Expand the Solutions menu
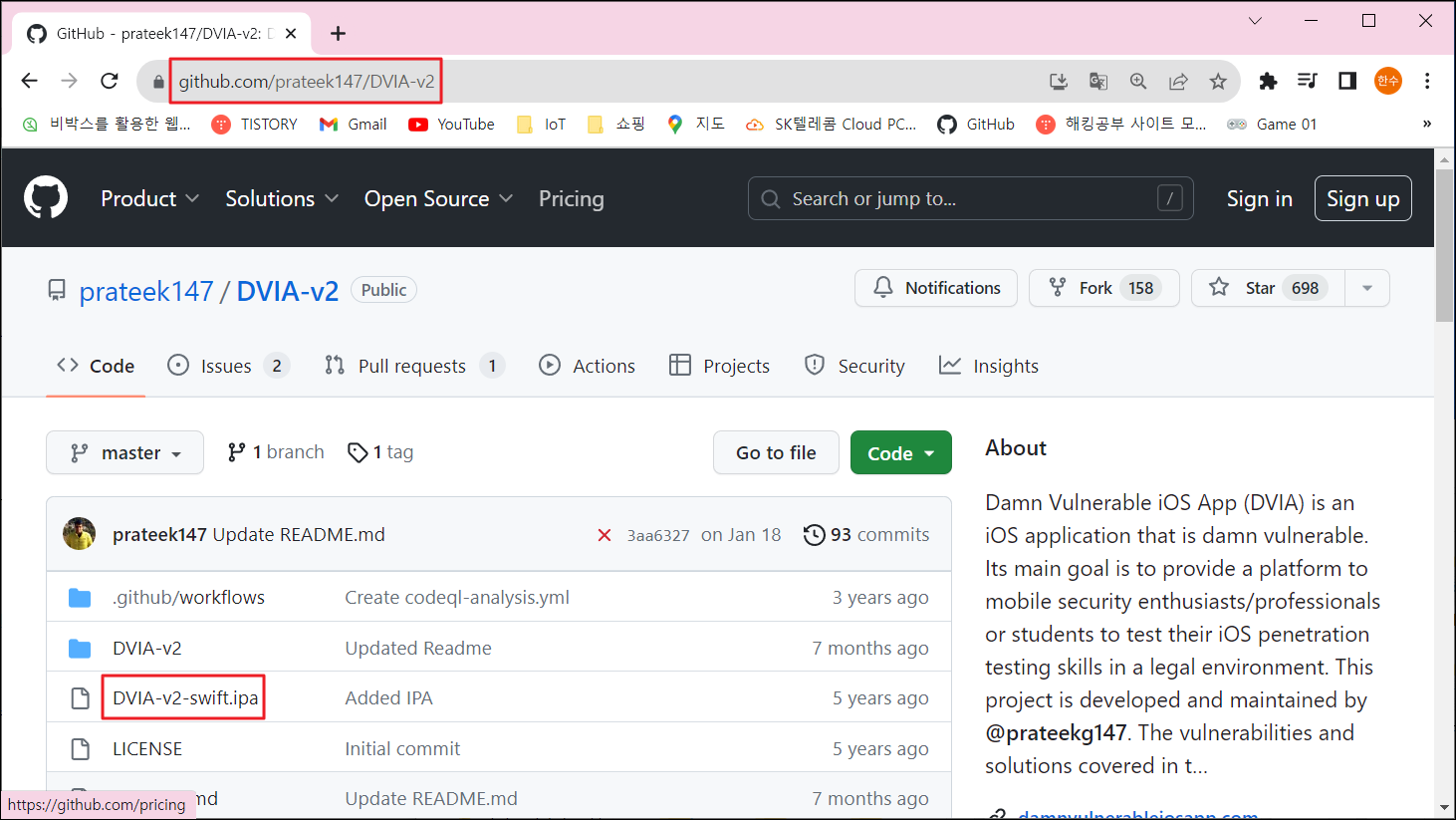 point(282,198)
